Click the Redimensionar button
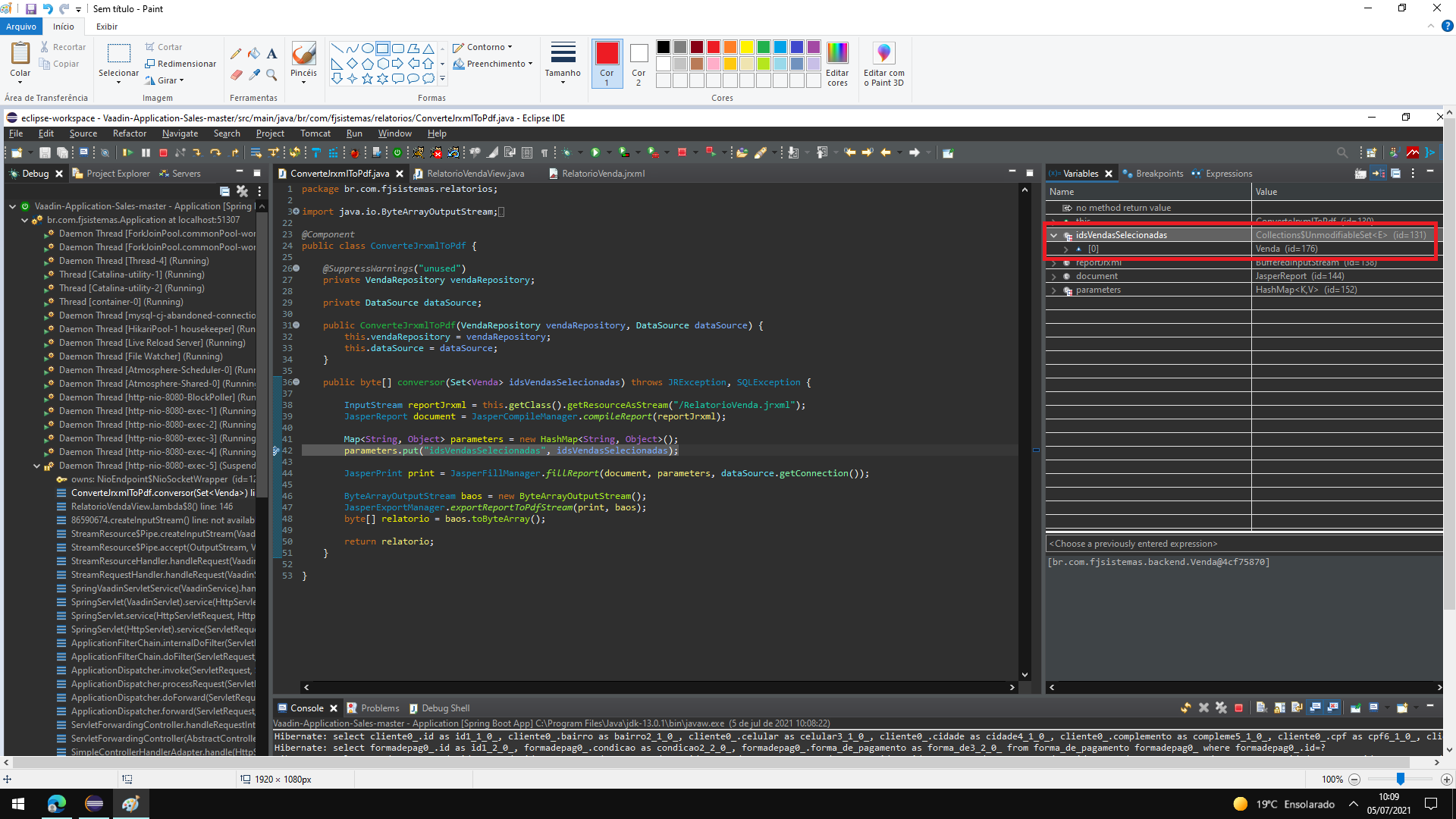Screen dimensions: 1456x819 tap(180, 64)
